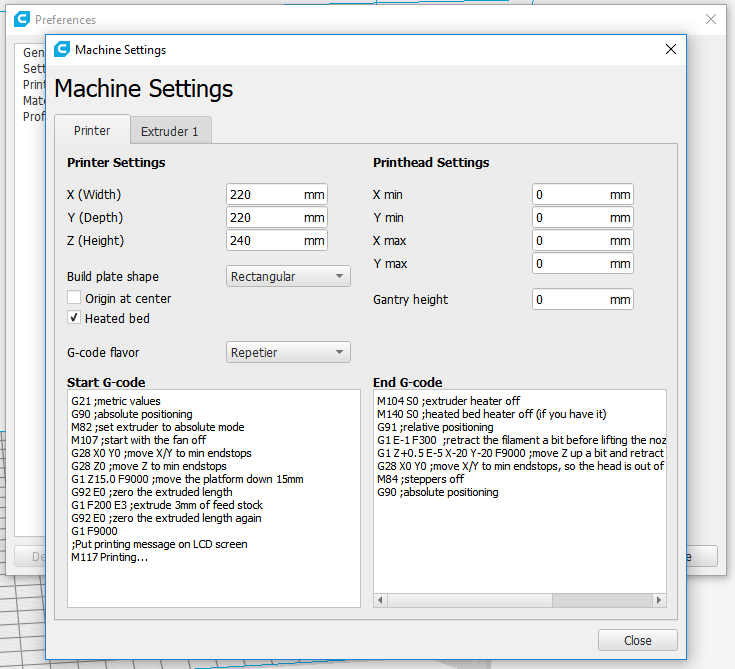Click the 'G90 ;absolute positioning' line in End G-code

coord(437,492)
